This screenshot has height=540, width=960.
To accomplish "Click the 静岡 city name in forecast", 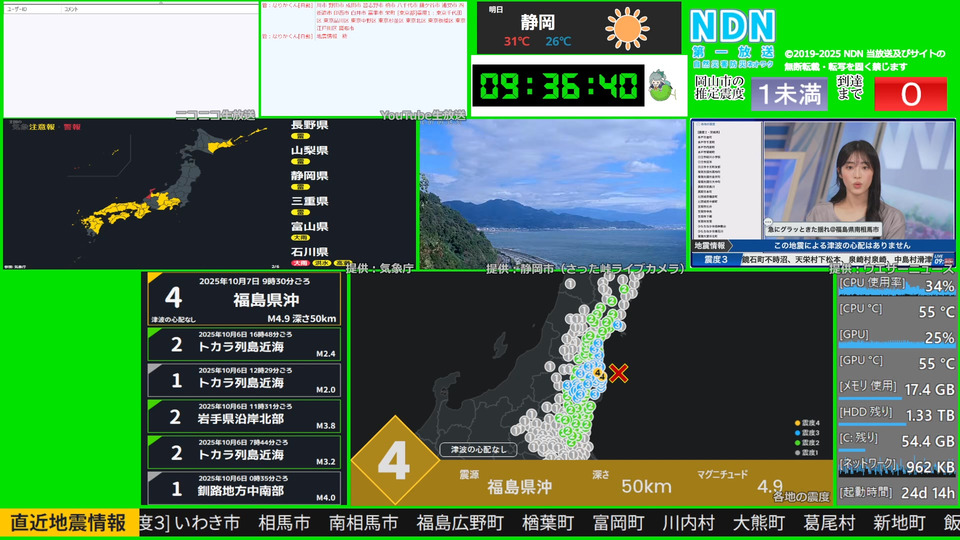I will tap(538, 23).
